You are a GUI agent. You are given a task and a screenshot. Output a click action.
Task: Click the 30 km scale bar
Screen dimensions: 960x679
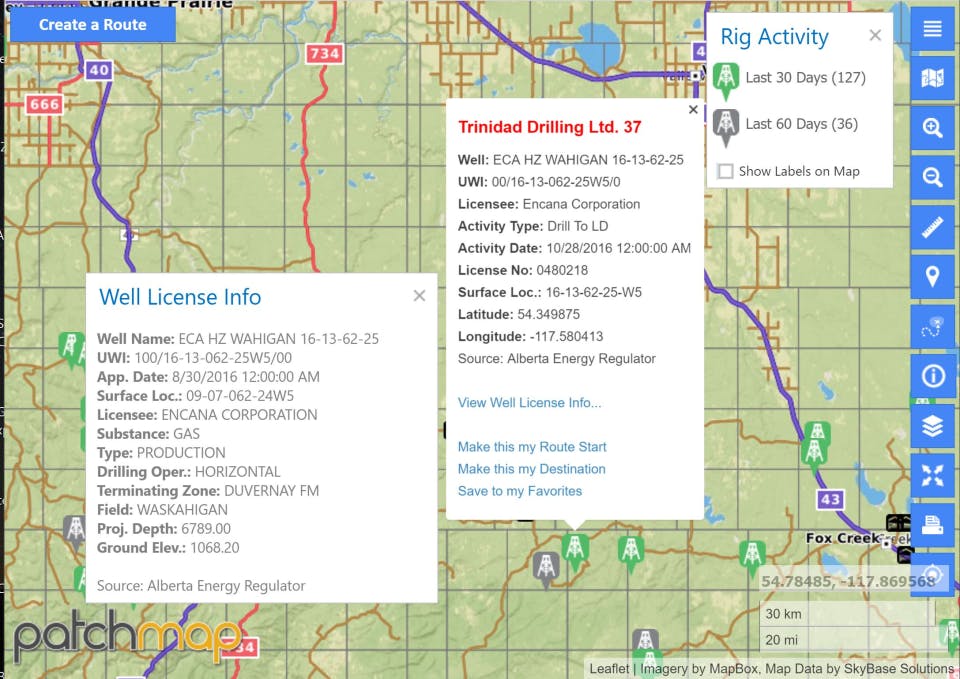[847, 613]
